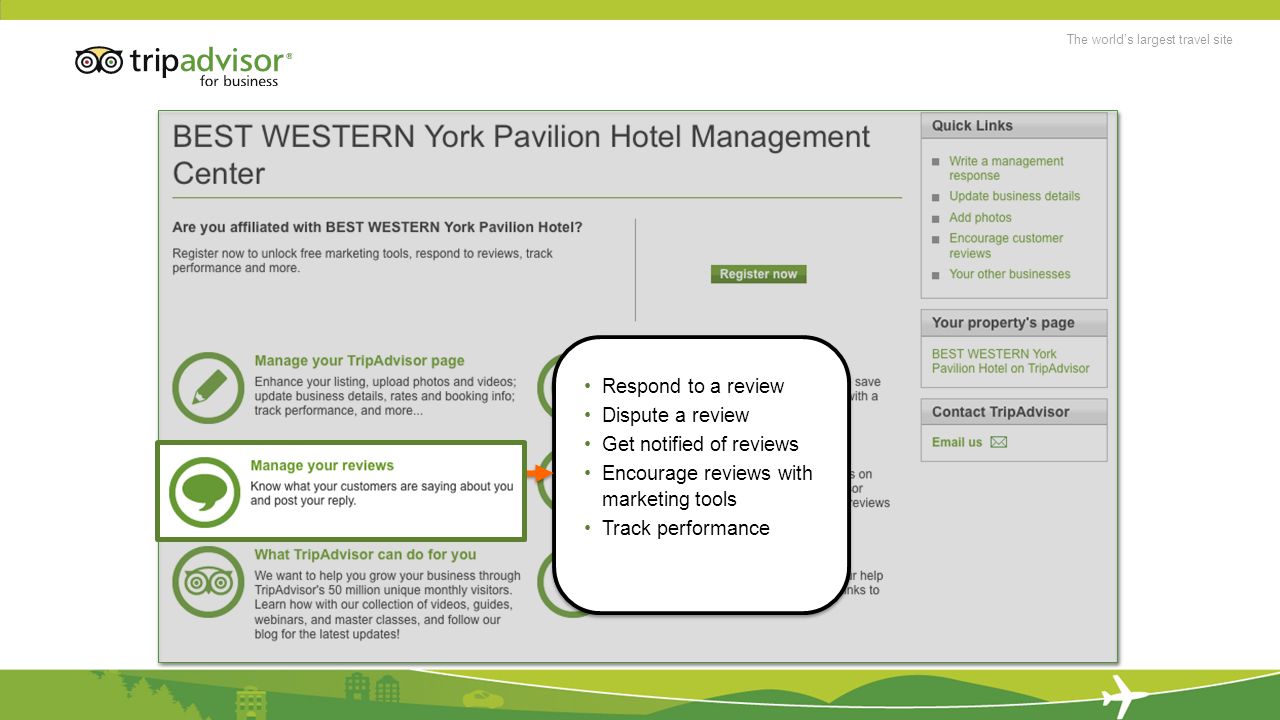Open BEST WESTERN York Pavilion Hotel on TripAdvisor link
The height and width of the screenshot is (720, 1280).
click(x=1010, y=361)
